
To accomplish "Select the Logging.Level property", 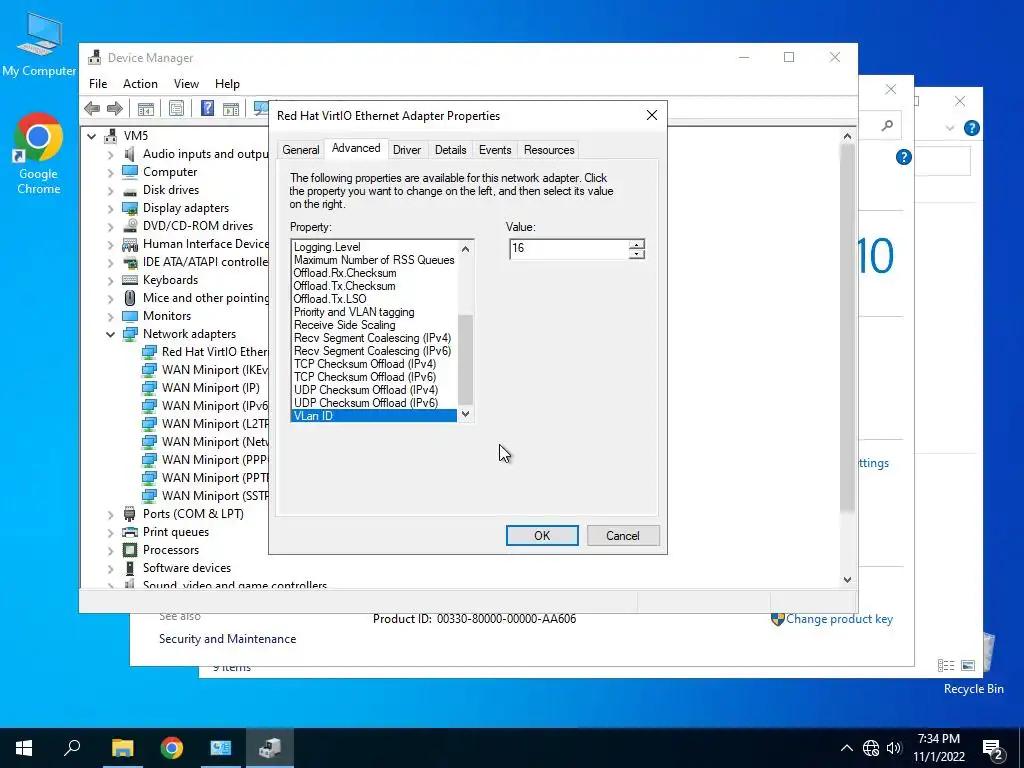I will (x=374, y=247).
